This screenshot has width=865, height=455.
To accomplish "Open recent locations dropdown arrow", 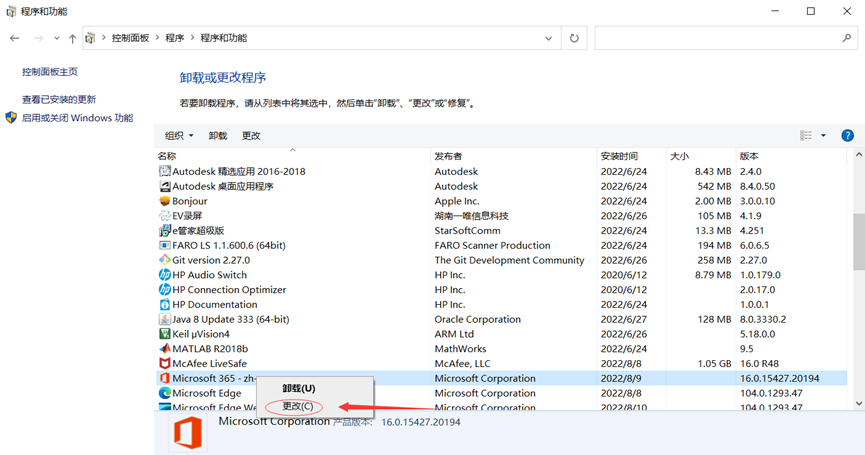I will click(x=56, y=38).
